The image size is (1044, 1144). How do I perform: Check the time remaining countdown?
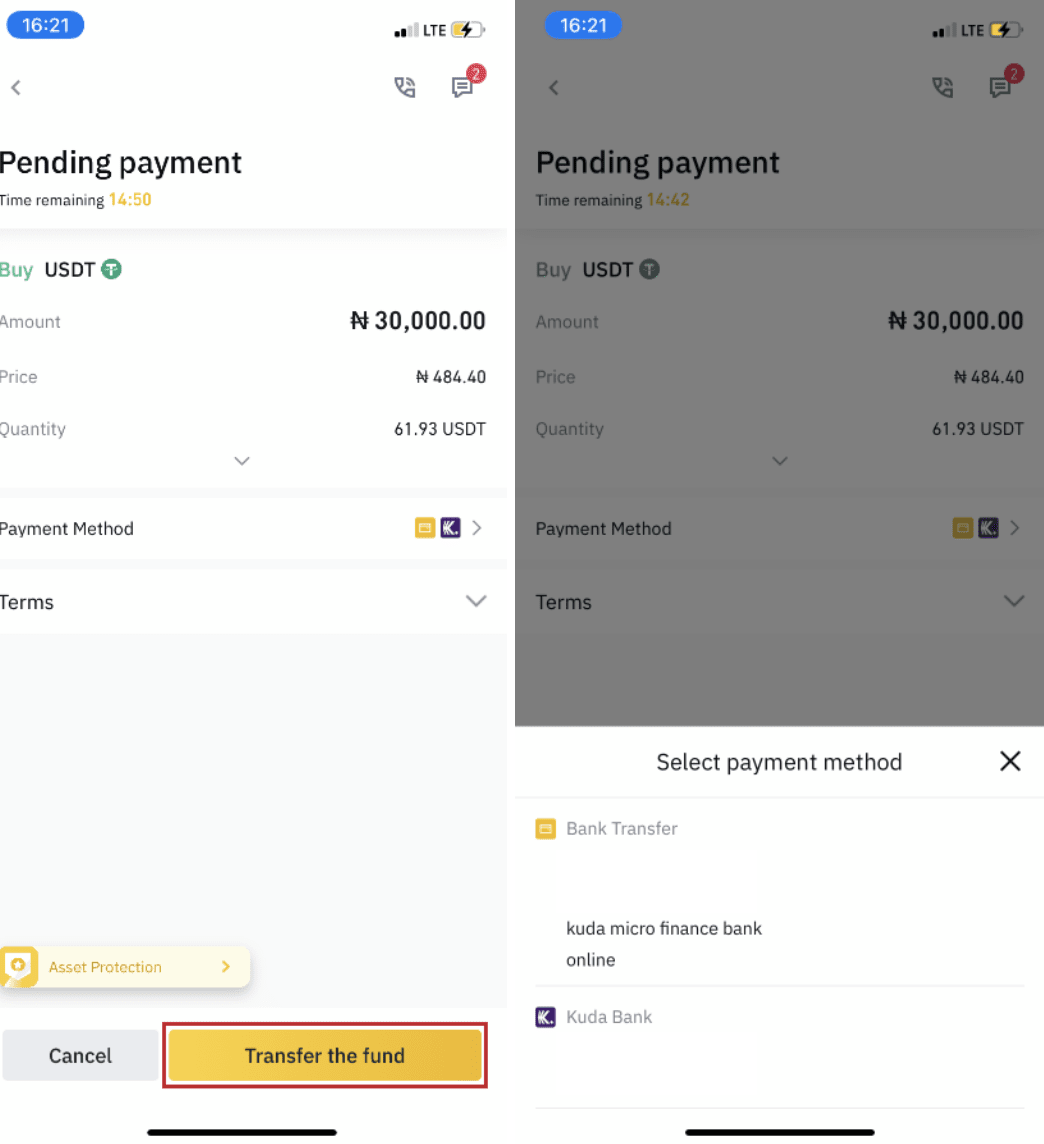pyautogui.click(x=130, y=199)
